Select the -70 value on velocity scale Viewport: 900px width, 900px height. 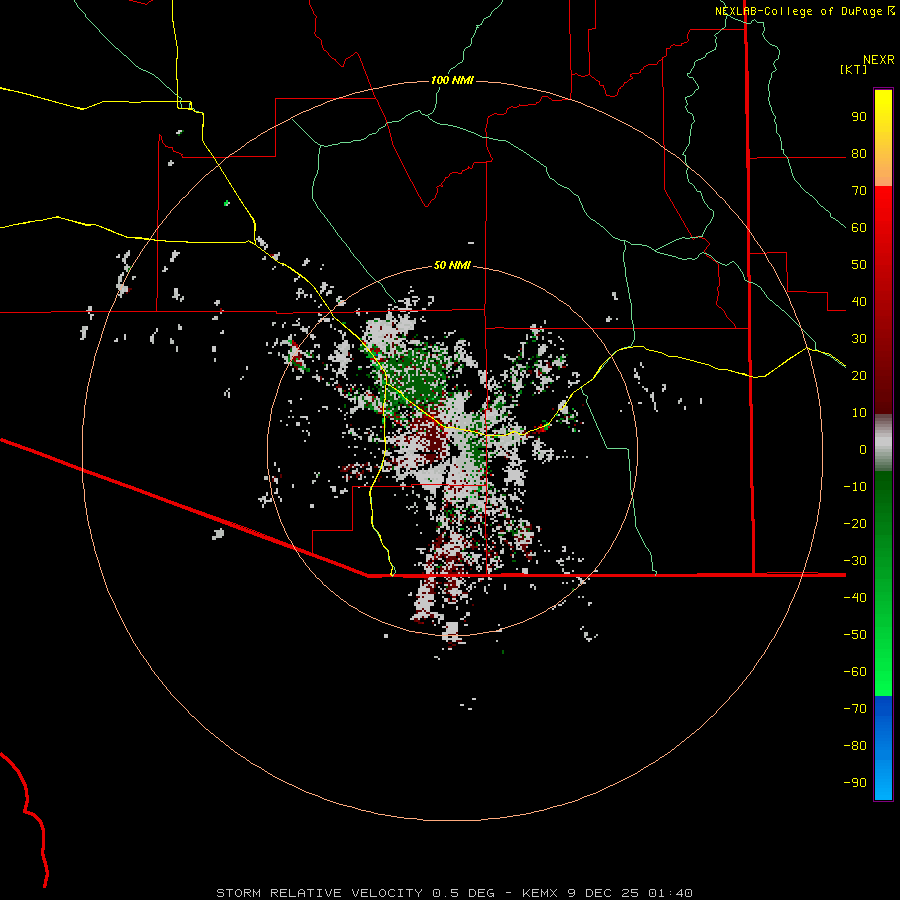pos(855,709)
